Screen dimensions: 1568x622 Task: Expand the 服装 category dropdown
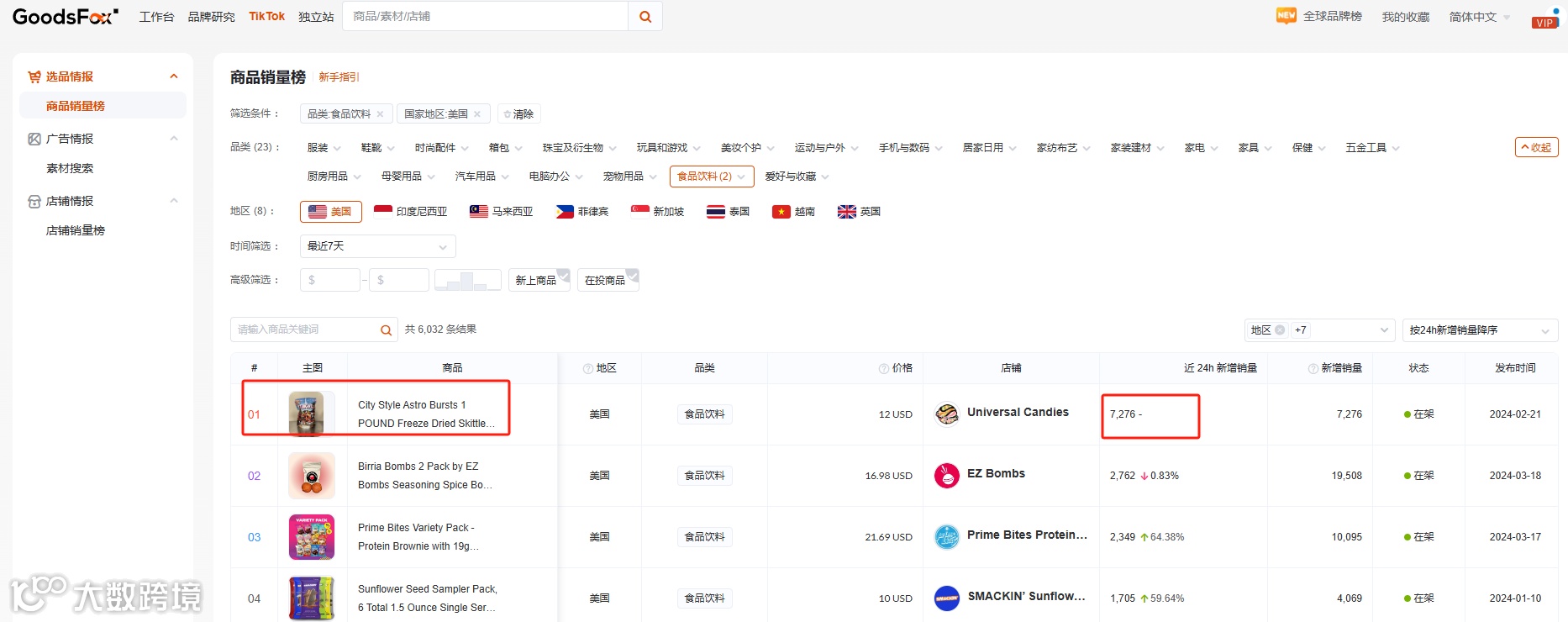(x=324, y=148)
